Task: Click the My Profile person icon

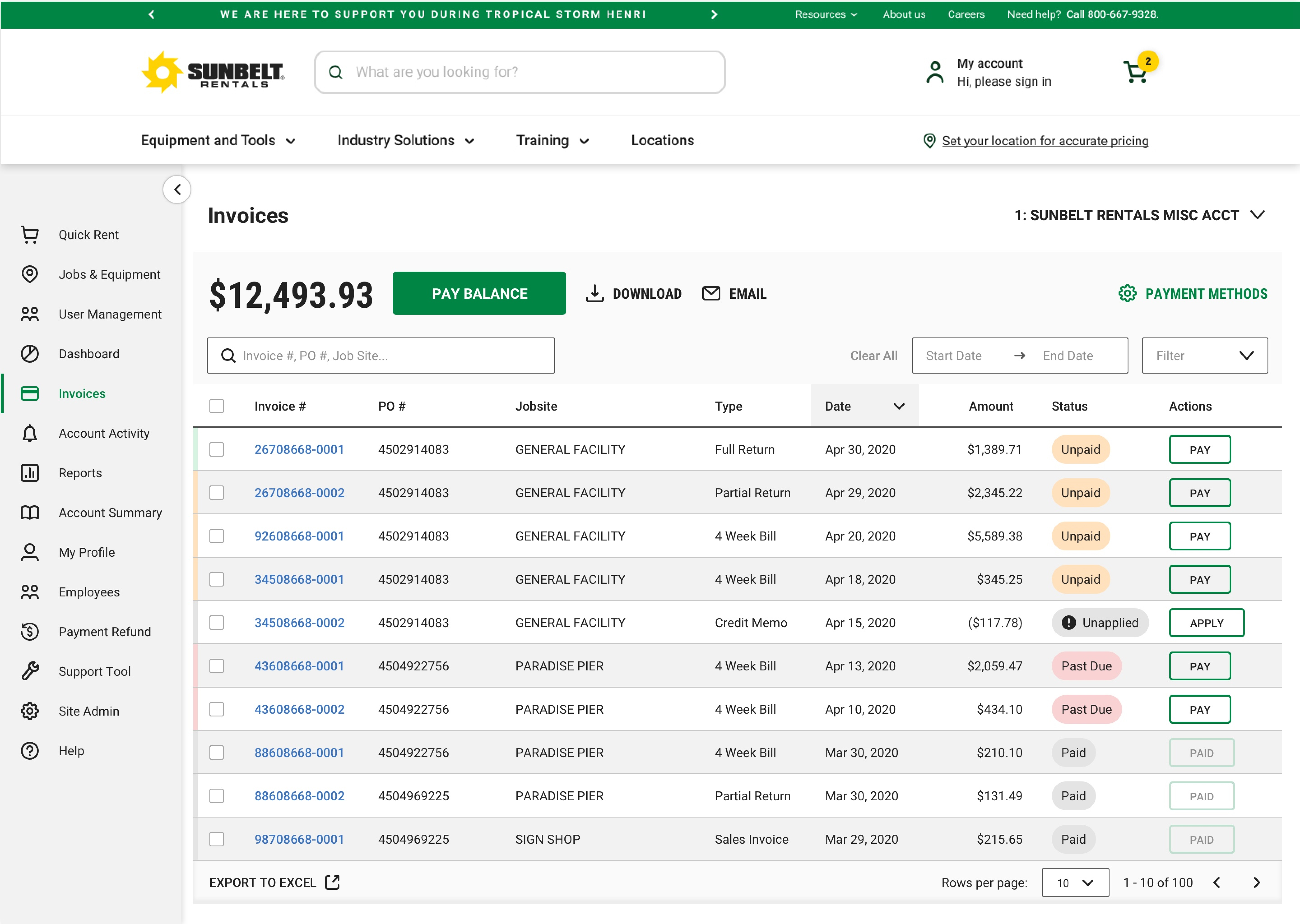Action: point(30,552)
